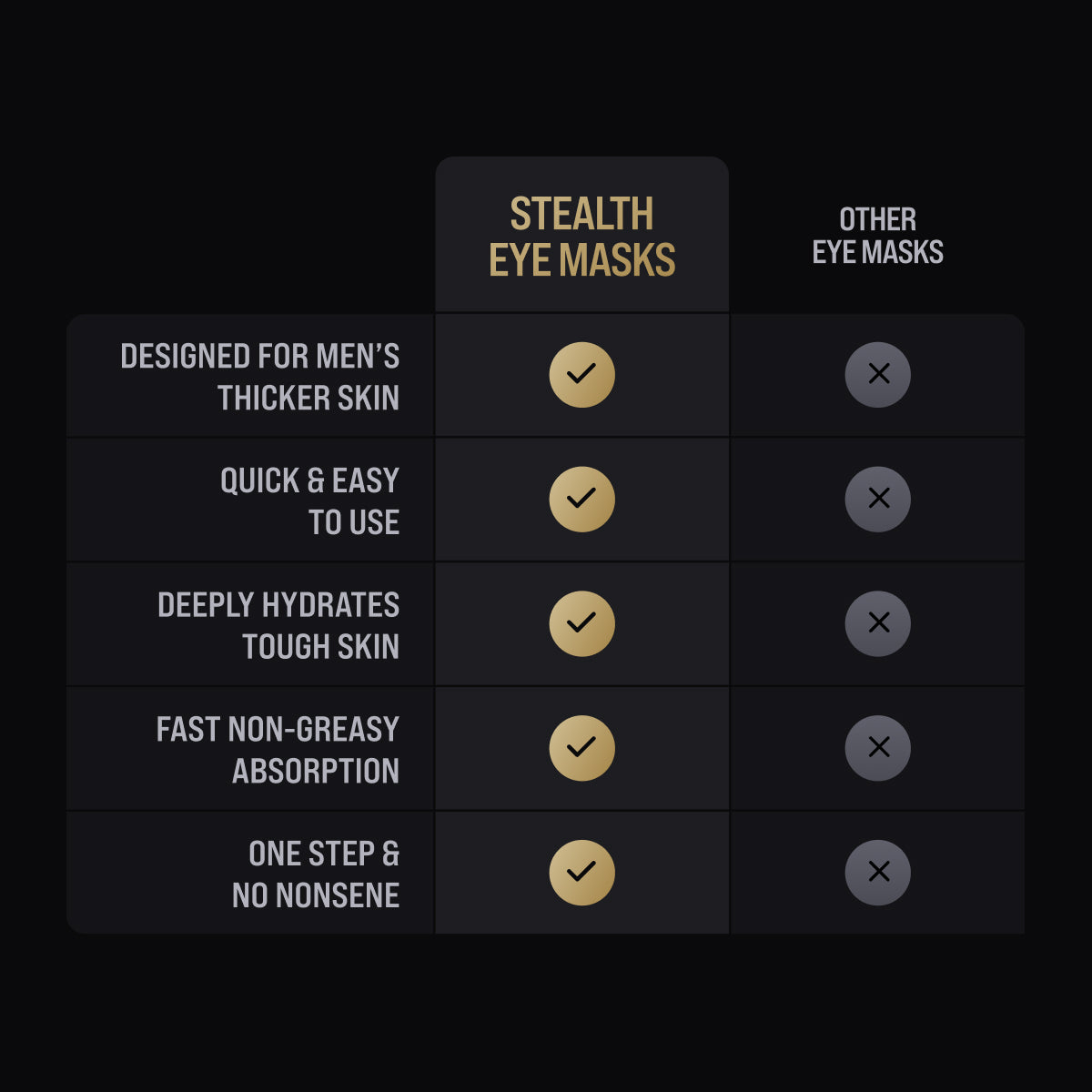Click the word STEALTH in gold heading

[581, 215]
